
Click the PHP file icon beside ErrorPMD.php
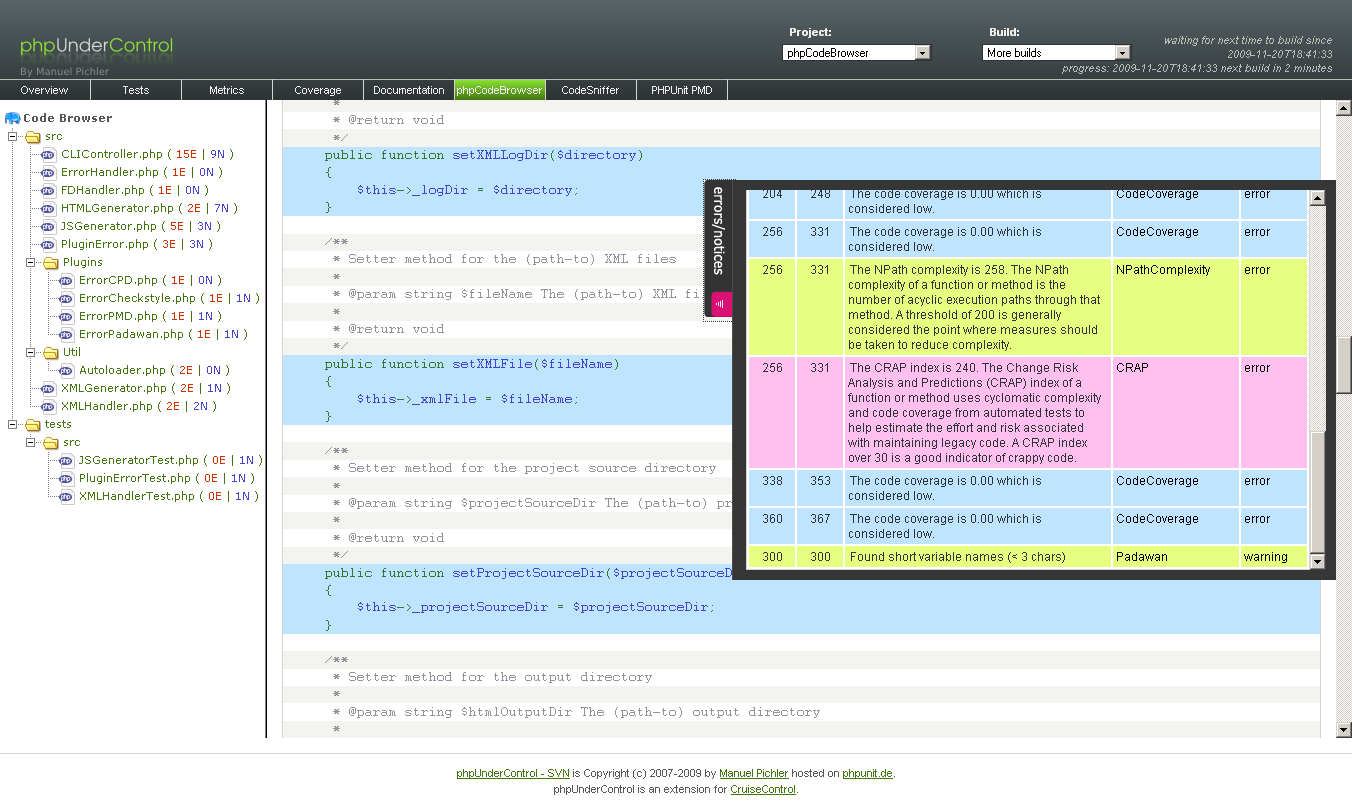67,316
